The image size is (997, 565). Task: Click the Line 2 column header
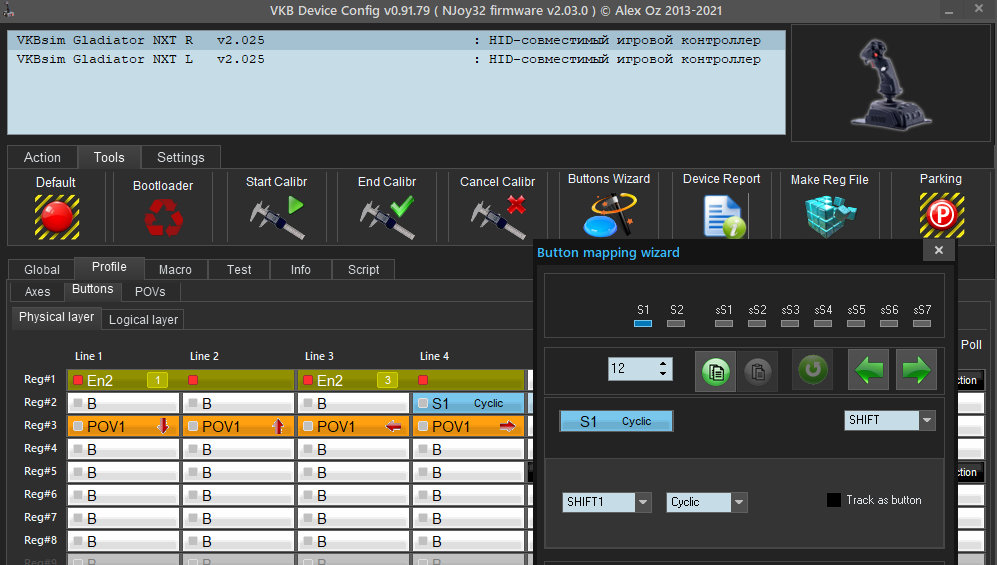point(204,356)
